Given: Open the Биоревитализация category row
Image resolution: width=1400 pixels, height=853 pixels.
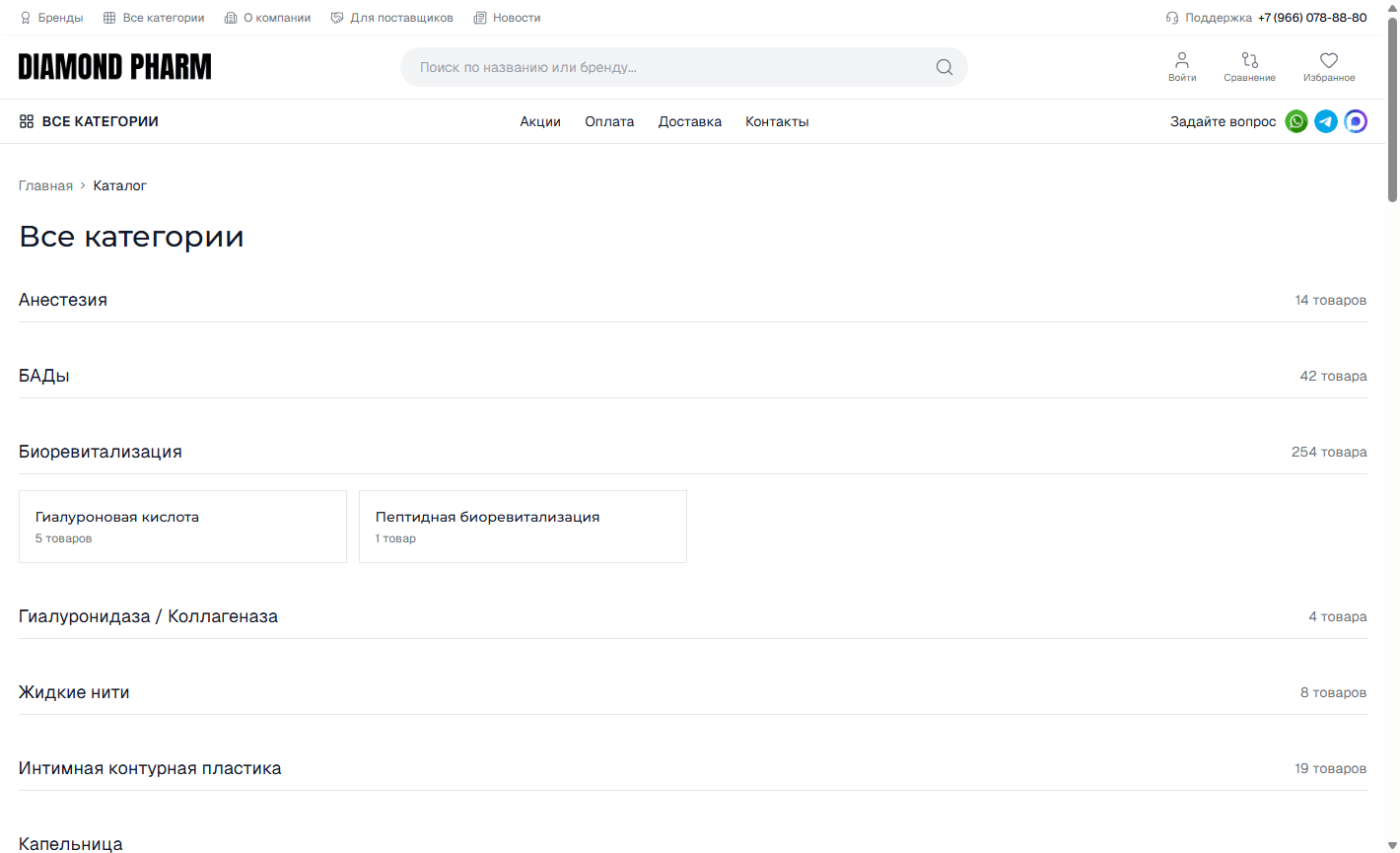Looking at the screenshot, I should click(x=101, y=452).
